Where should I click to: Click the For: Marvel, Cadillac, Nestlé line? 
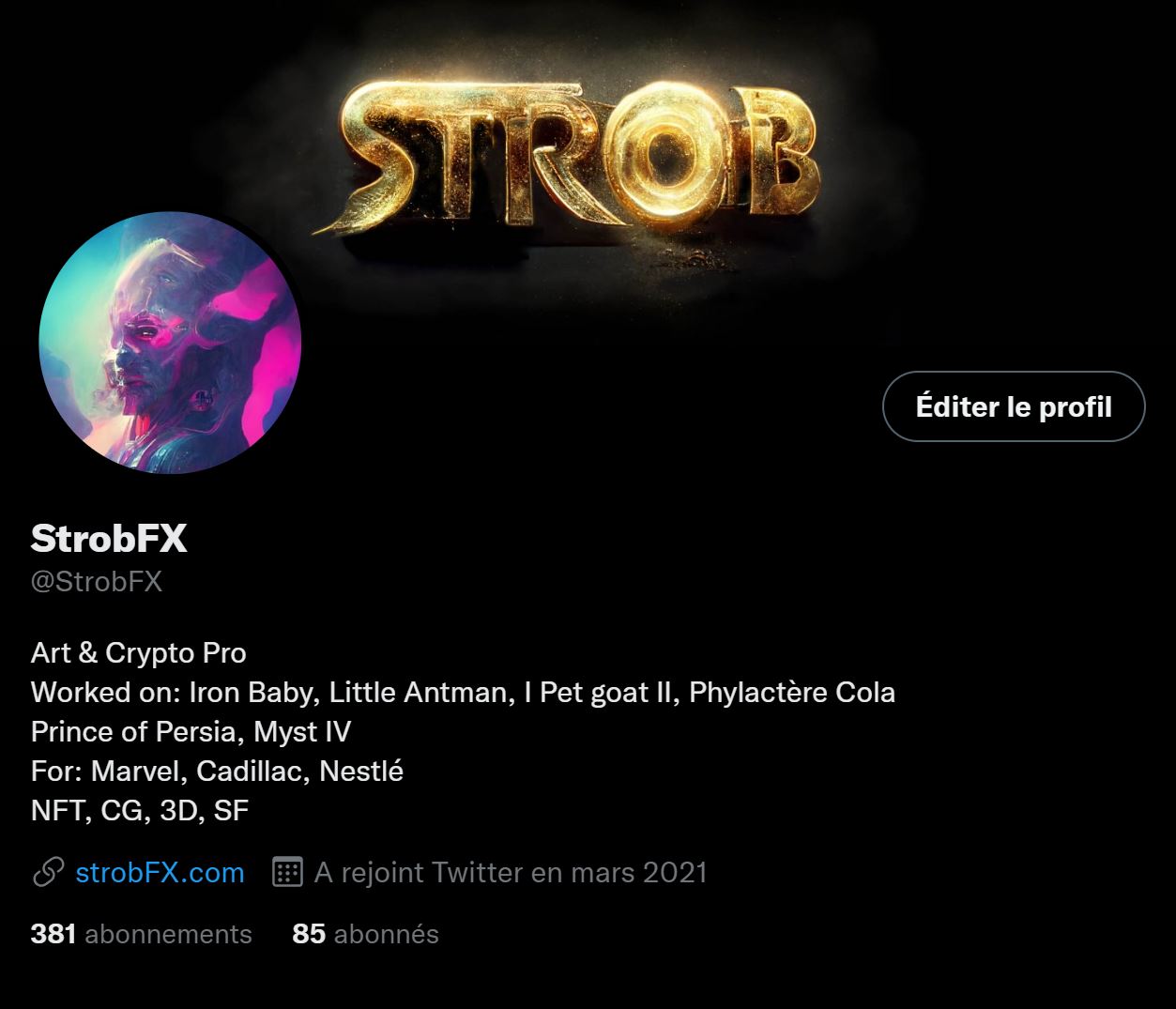tap(217, 772)
